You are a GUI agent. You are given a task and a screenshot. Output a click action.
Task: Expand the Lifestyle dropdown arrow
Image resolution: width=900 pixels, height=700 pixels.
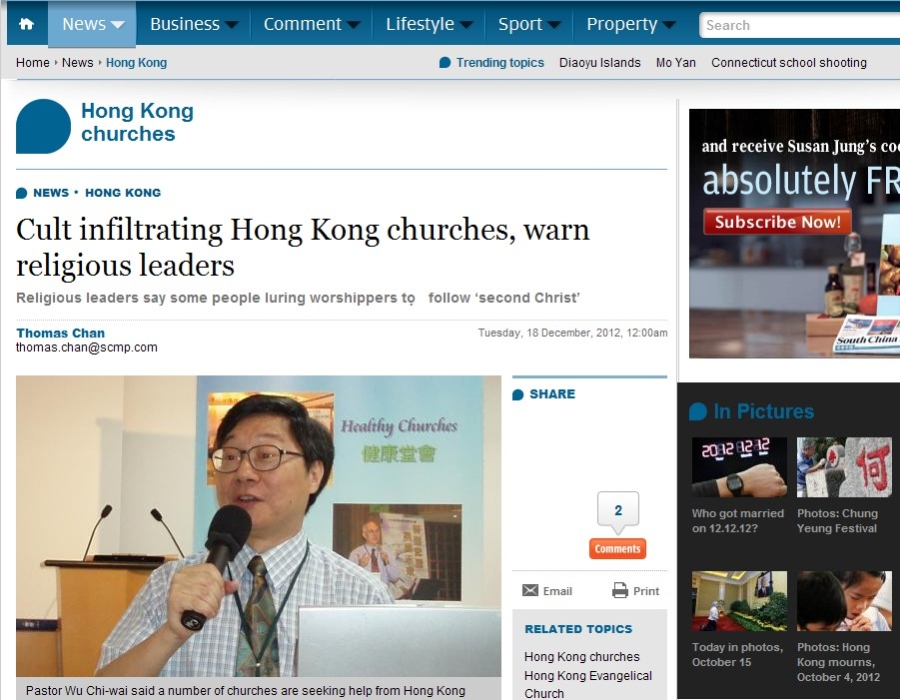[x=467, y=25]
